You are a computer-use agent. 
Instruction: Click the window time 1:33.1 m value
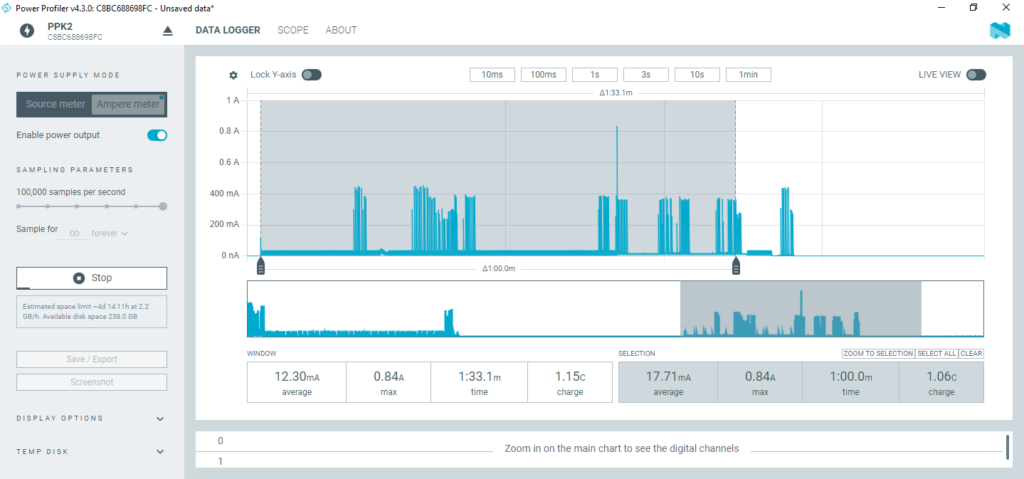click(x=479, y=376)
